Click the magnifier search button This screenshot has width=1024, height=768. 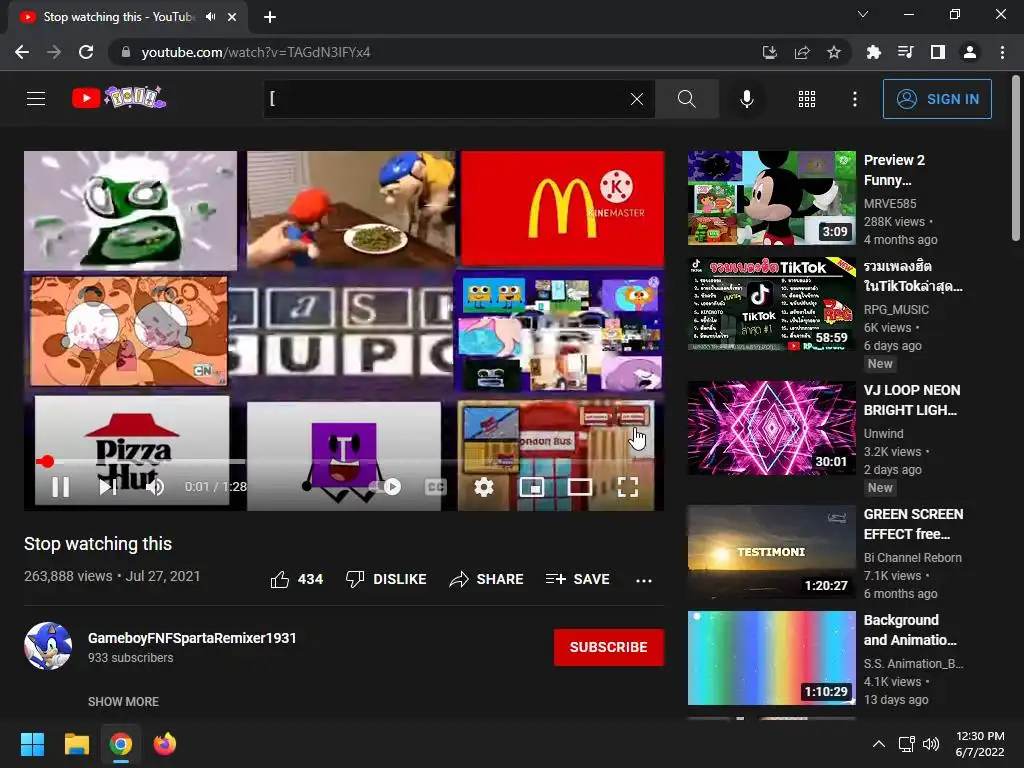point(686,99)
